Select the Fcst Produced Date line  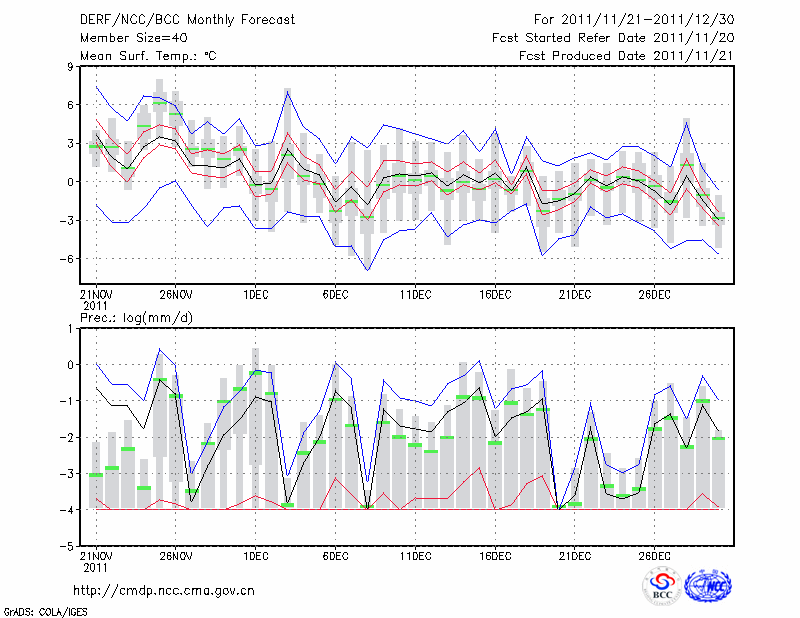pyautogui.click(x=618, y=56)
